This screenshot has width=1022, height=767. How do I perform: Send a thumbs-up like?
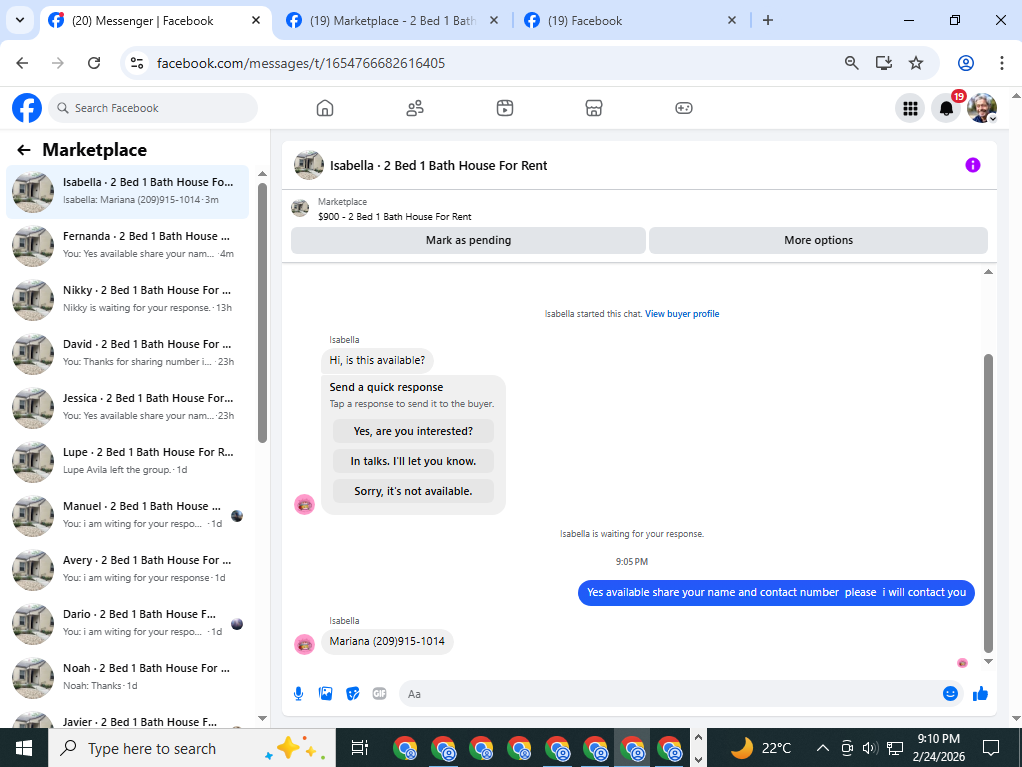click(980, 694)
